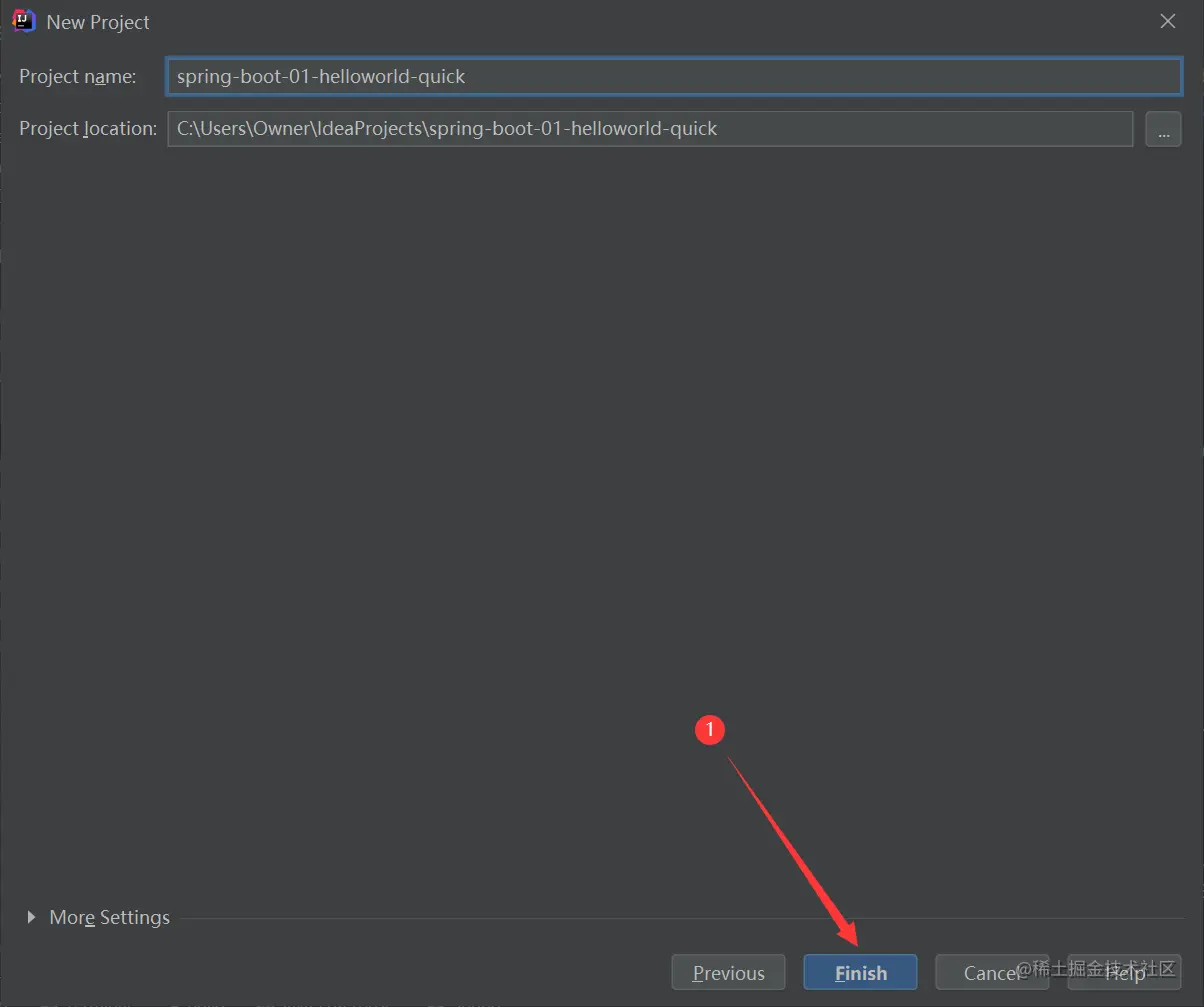Edit the Project name field
The image size is (1204, 1007).
point(675,76)
